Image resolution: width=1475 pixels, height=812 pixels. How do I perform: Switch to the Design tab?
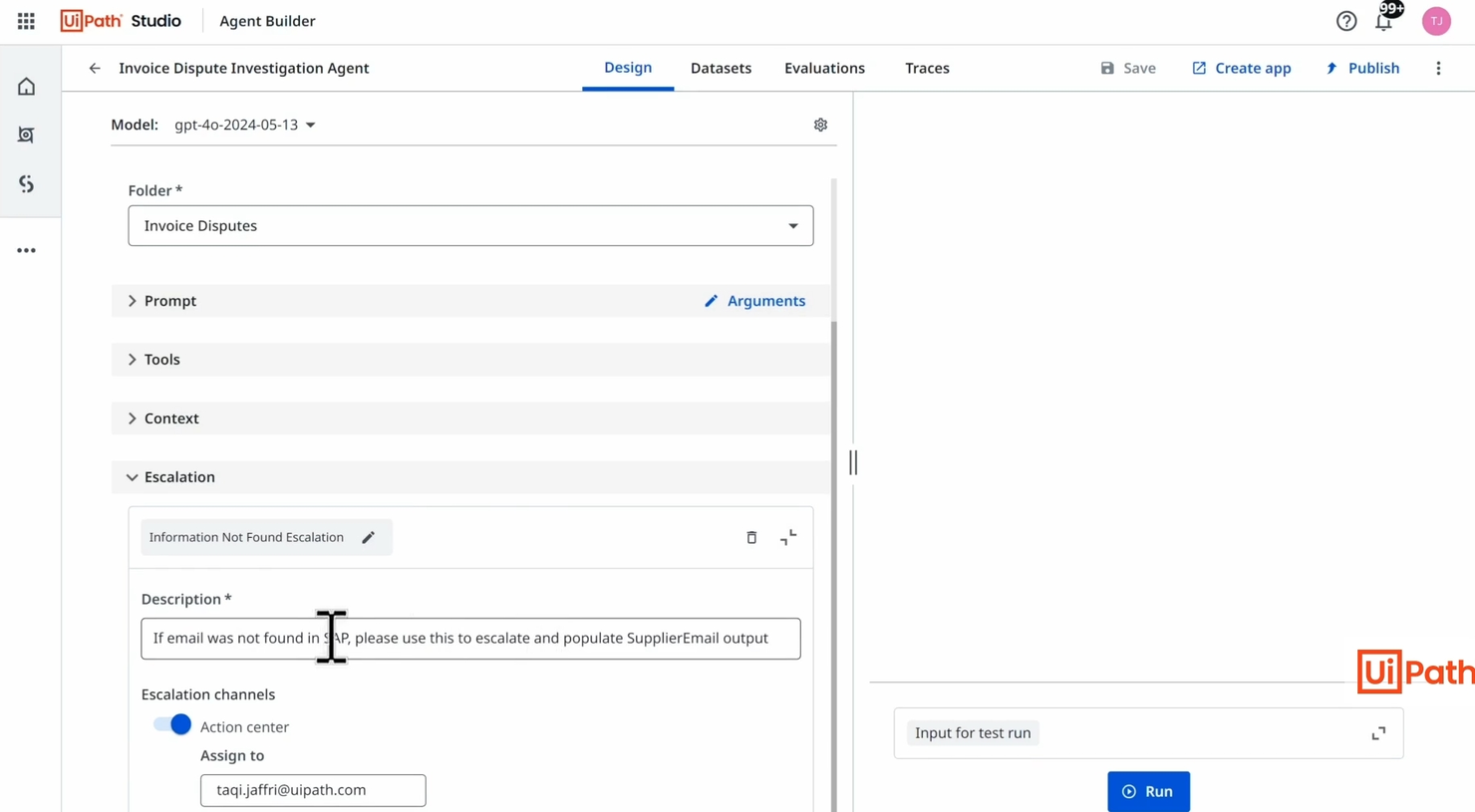point(628,68)
